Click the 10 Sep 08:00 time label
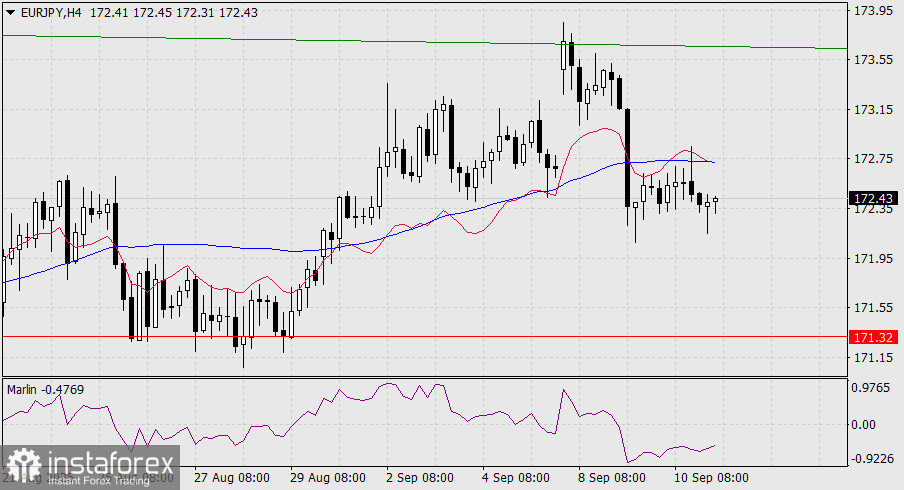904x490 pixels. (x=711, y=478)
